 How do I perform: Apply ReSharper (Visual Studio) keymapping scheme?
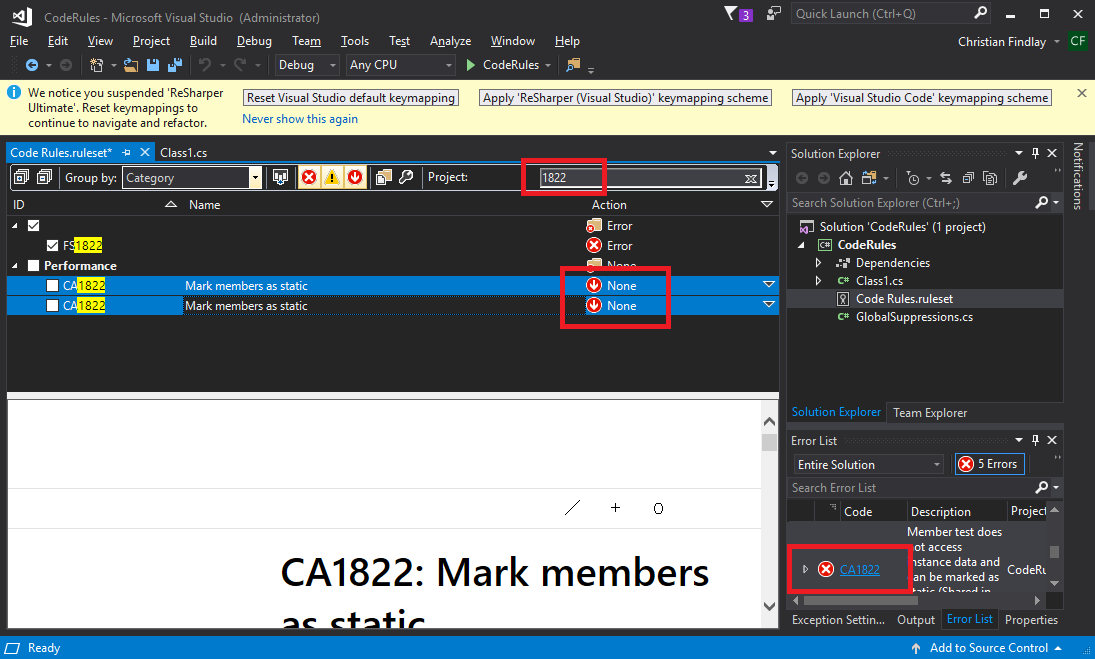(626, 98)
